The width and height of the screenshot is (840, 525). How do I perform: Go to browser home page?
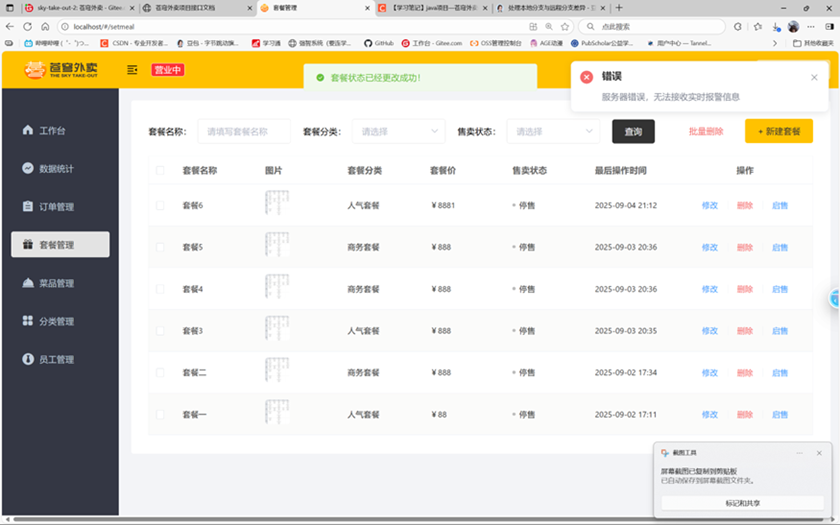[45, 26]
